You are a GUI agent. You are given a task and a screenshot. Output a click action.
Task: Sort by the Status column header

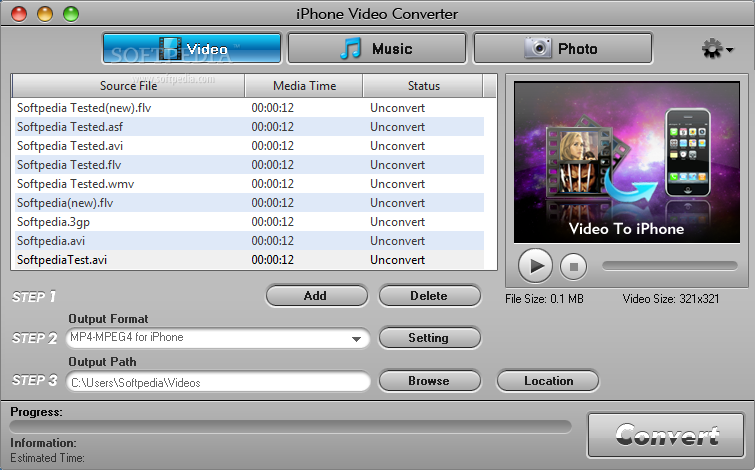pyautogui.click(x=423, y=86)
